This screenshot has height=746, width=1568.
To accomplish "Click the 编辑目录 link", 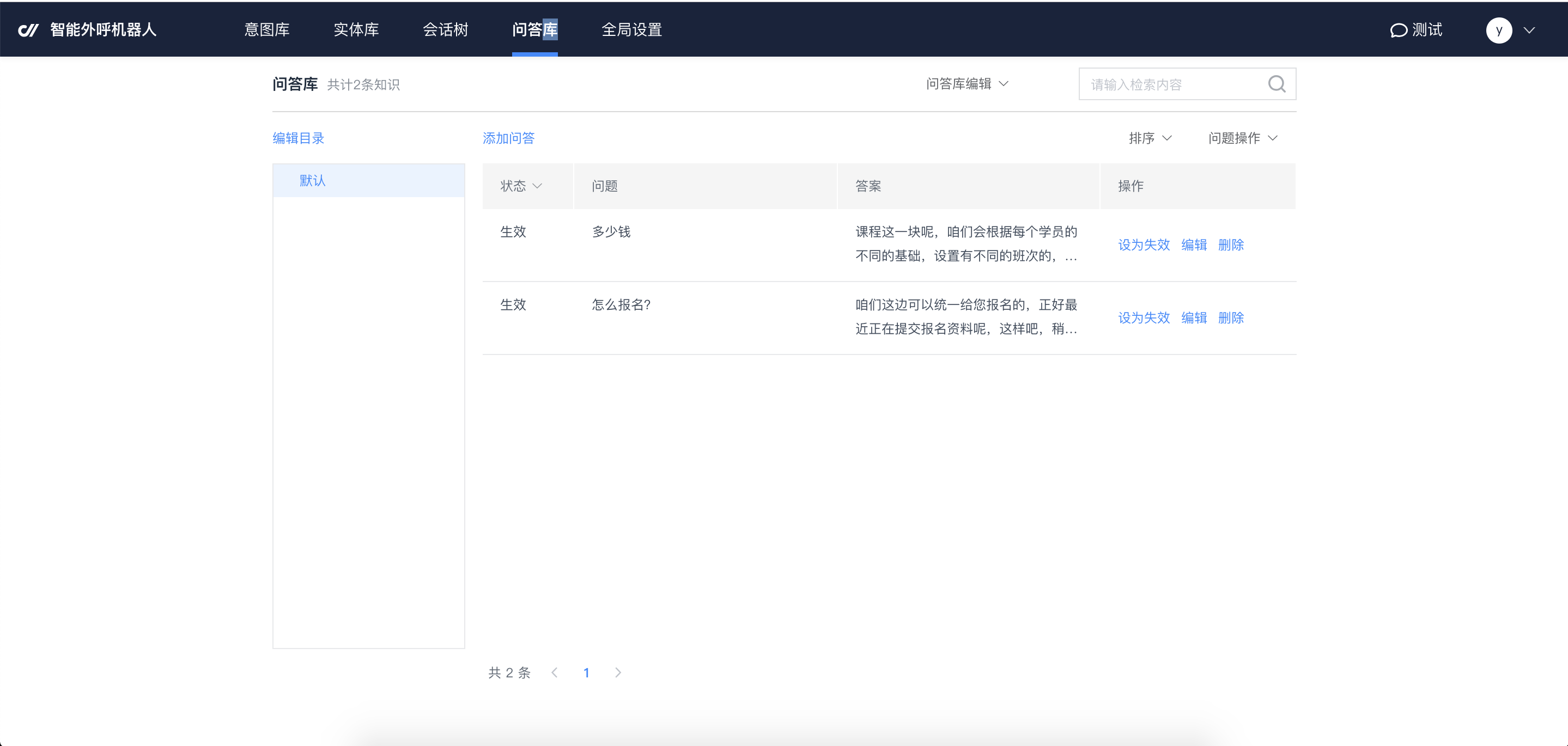I will [x=298, y=138].
